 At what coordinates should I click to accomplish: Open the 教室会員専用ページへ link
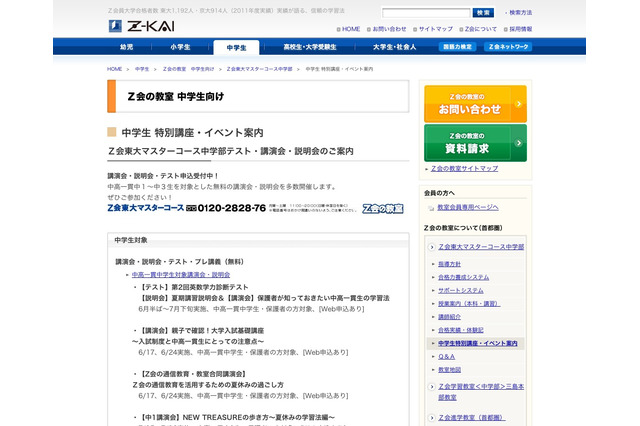click(468, 207)
